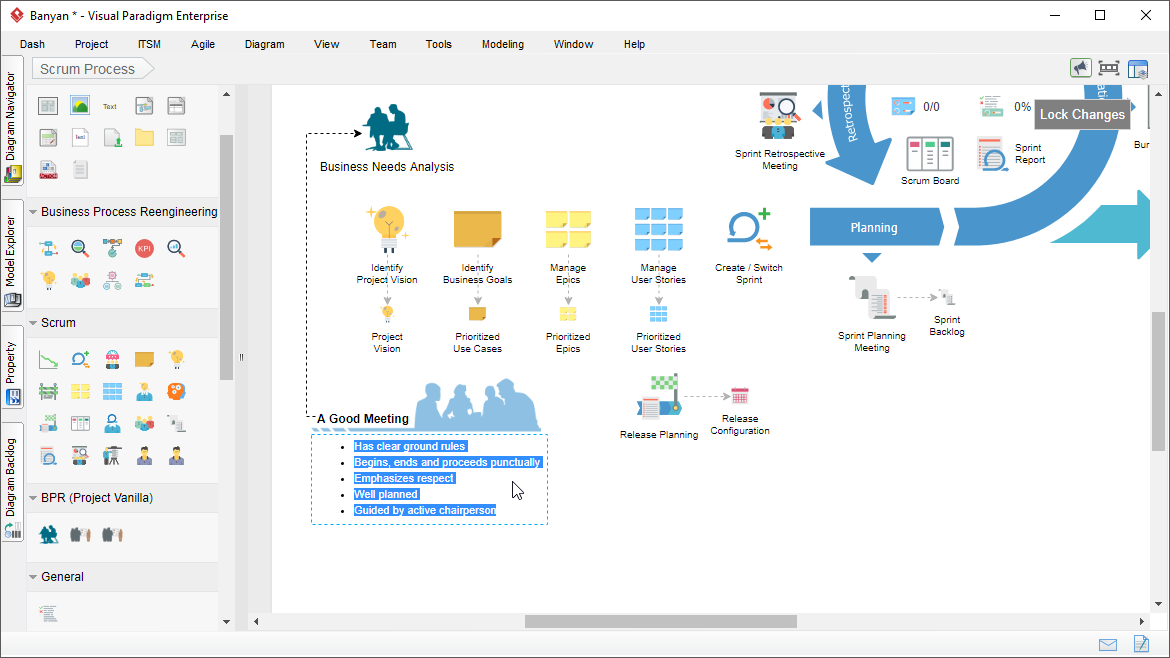Select the burndown chart icon in Scrum palette
The height and width of the screenshot is (658, 1170).
49,360
